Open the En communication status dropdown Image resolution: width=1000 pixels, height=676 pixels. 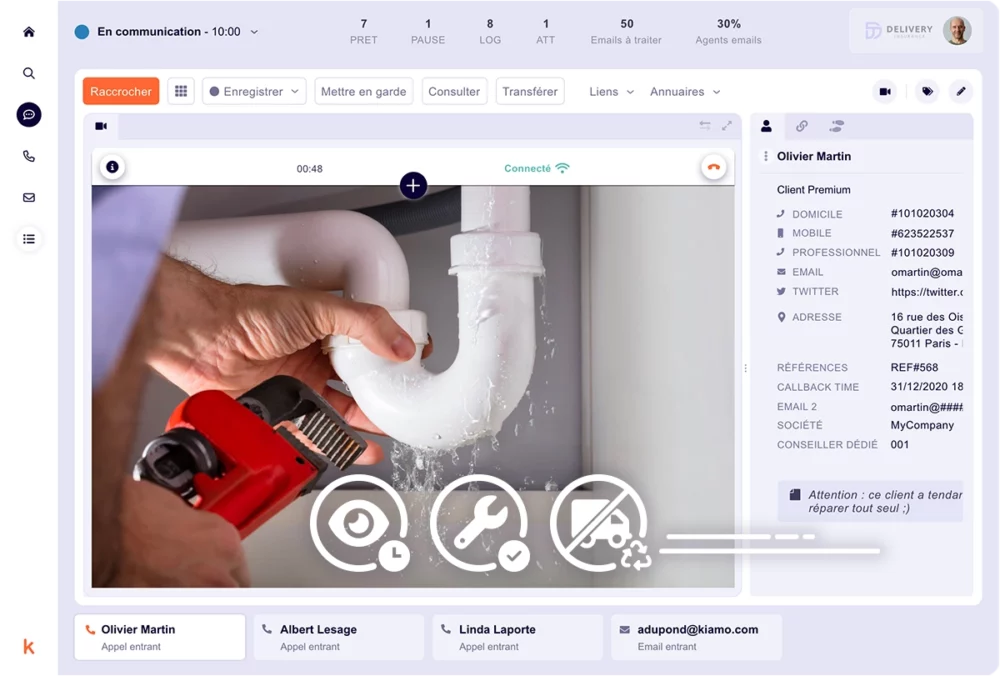click(167, 32)
